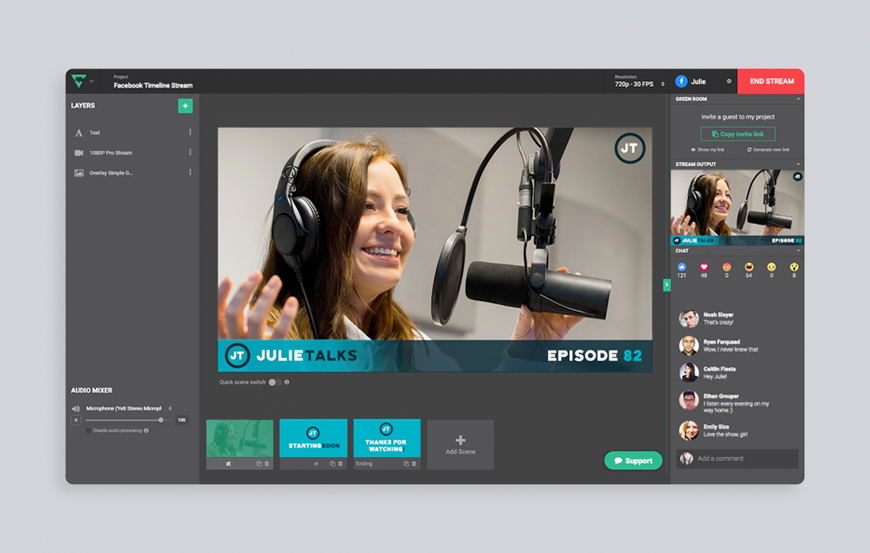Delete the Ending scene
The height and width of the screenshot is (553, 870).
click(x=414, y=464)
